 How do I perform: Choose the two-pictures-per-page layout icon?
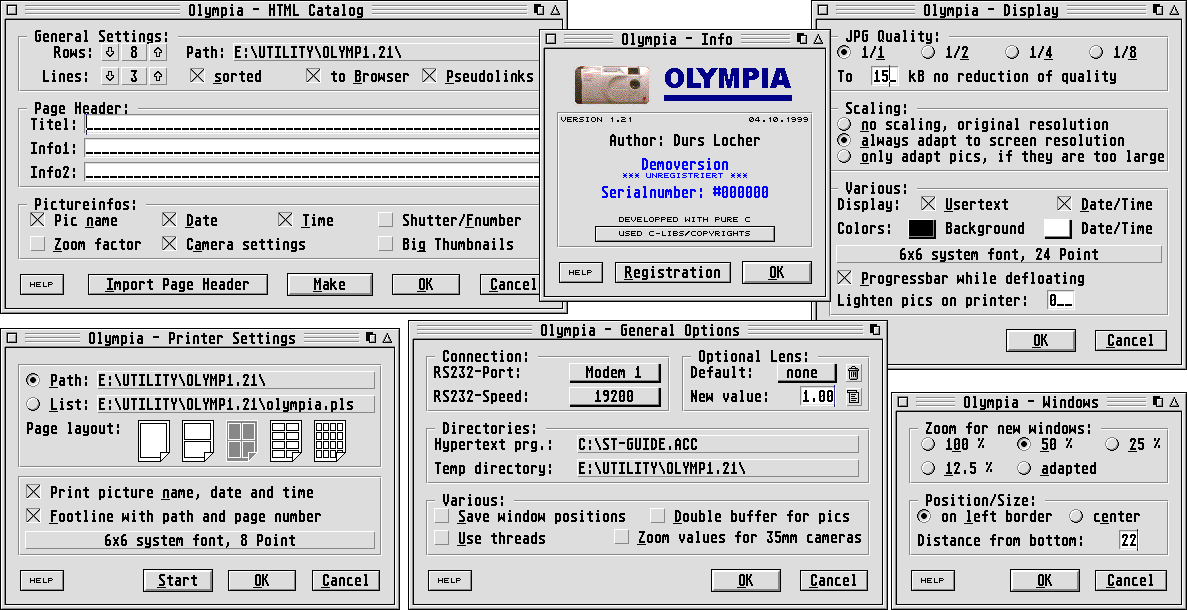[x=197, y=441]
